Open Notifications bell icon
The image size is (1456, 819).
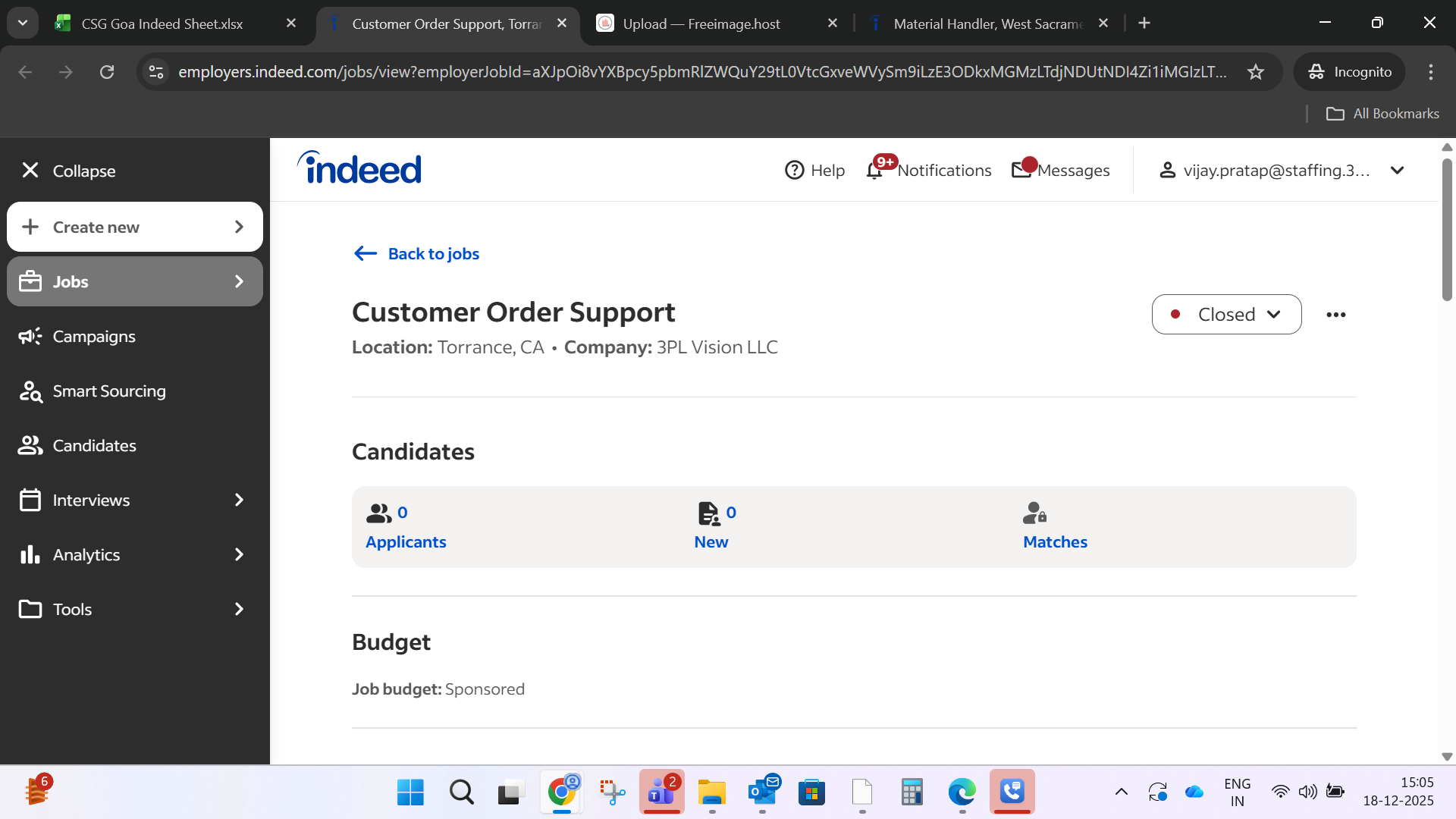click(874, 171)
